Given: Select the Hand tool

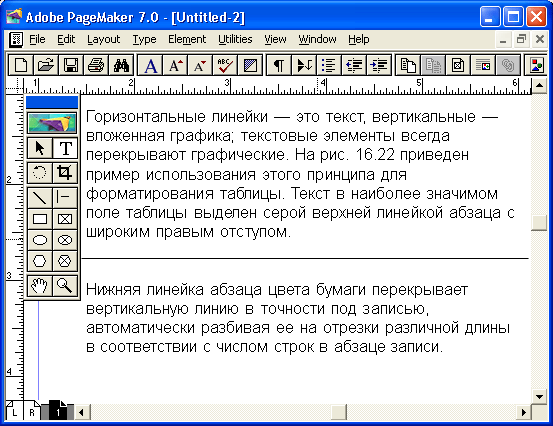Looking at the screenshot, I should click(40, 286).
